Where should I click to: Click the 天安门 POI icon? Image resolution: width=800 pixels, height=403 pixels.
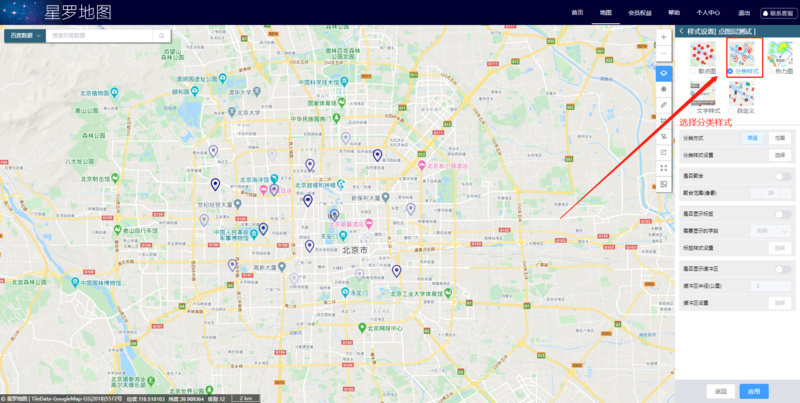tap(343, 236)
